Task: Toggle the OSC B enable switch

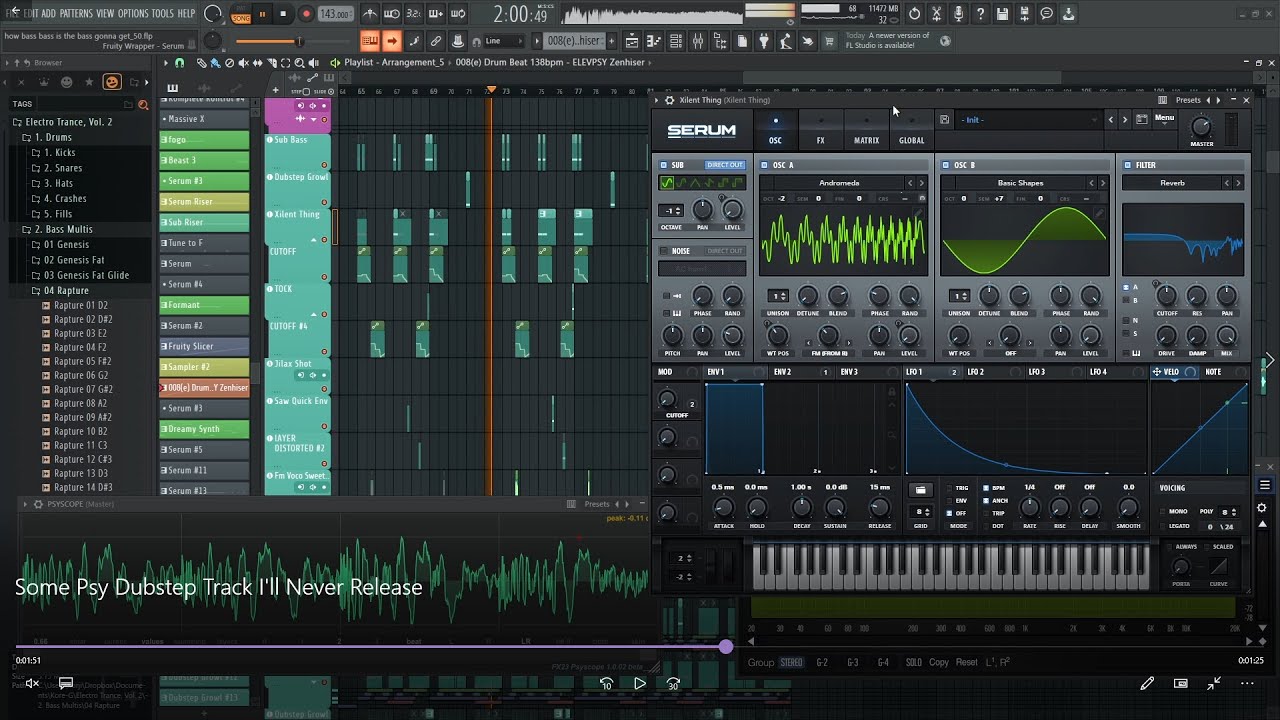Action: click(946, 165)
